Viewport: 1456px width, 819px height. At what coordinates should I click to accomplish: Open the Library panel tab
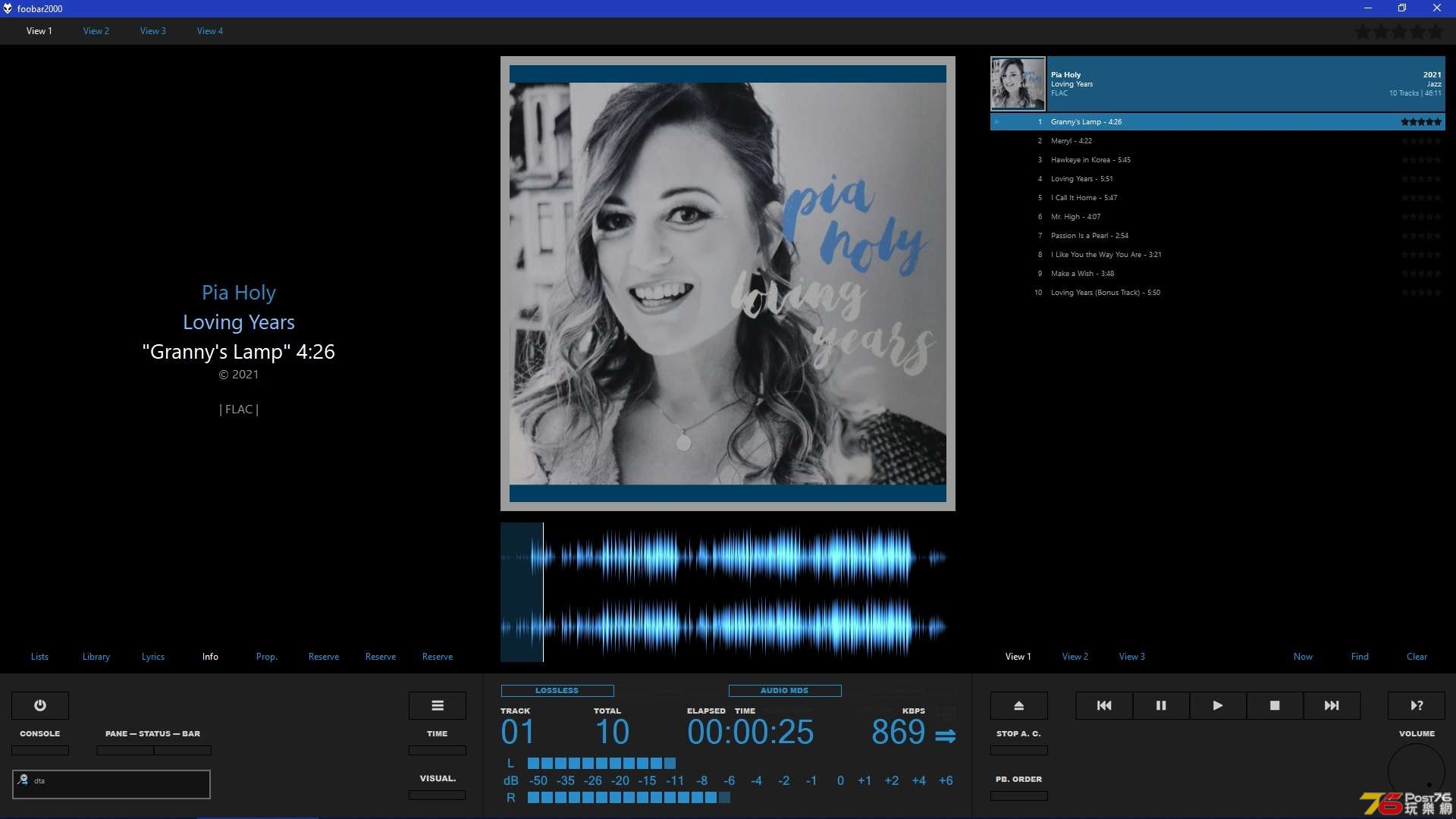point(96,657)
